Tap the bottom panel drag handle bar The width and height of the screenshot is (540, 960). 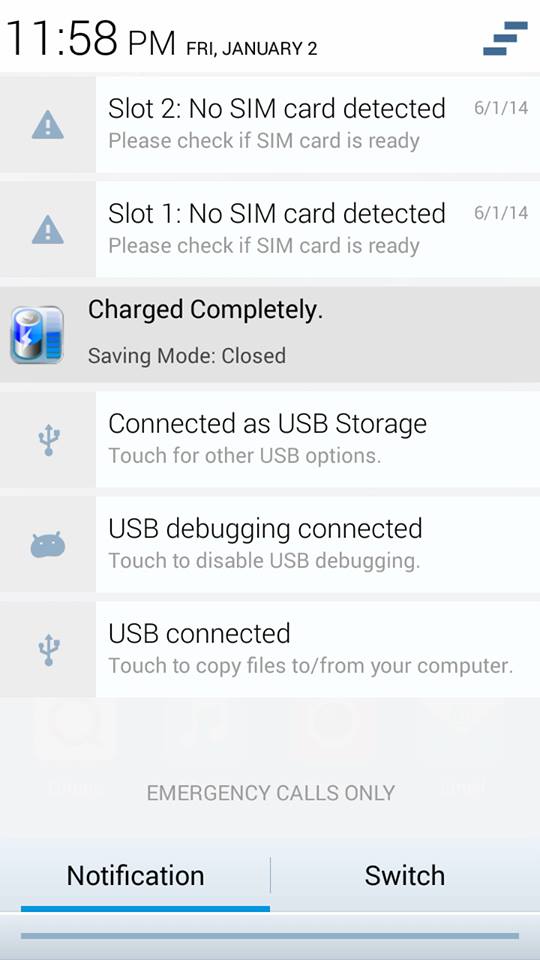[x=270, y=936]
